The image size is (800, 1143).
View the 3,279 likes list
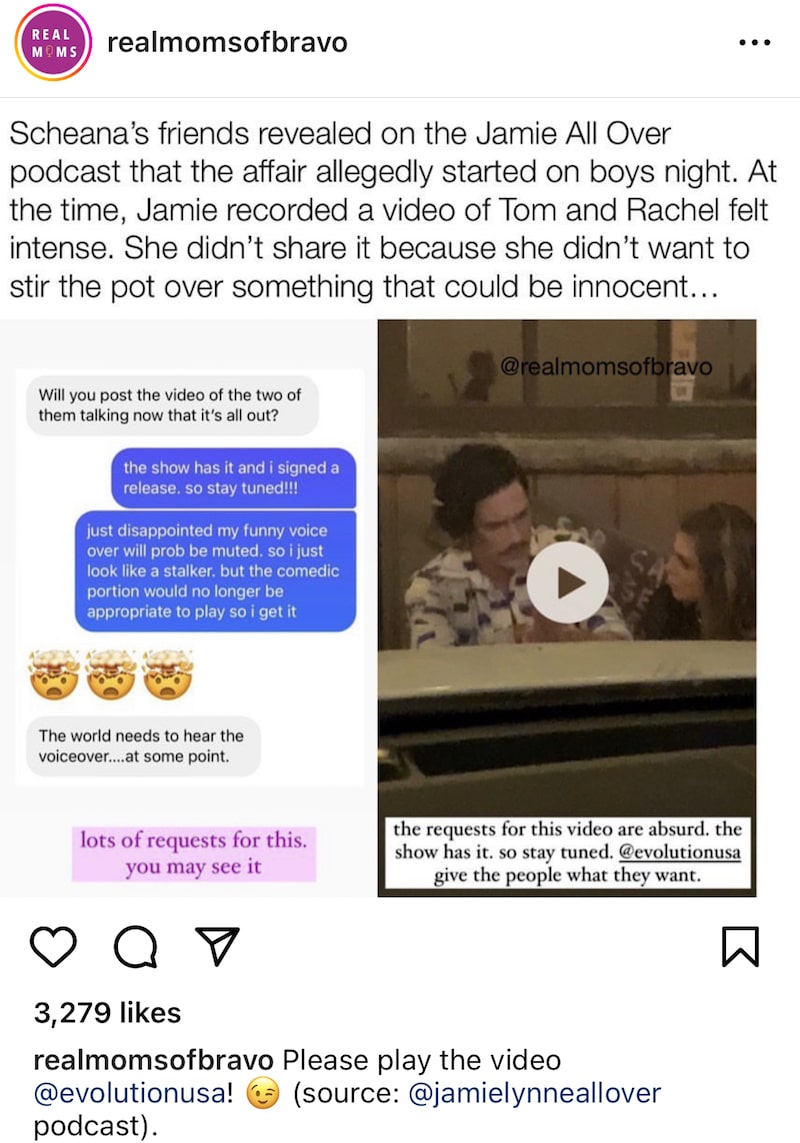click(x=107, y=1013)
